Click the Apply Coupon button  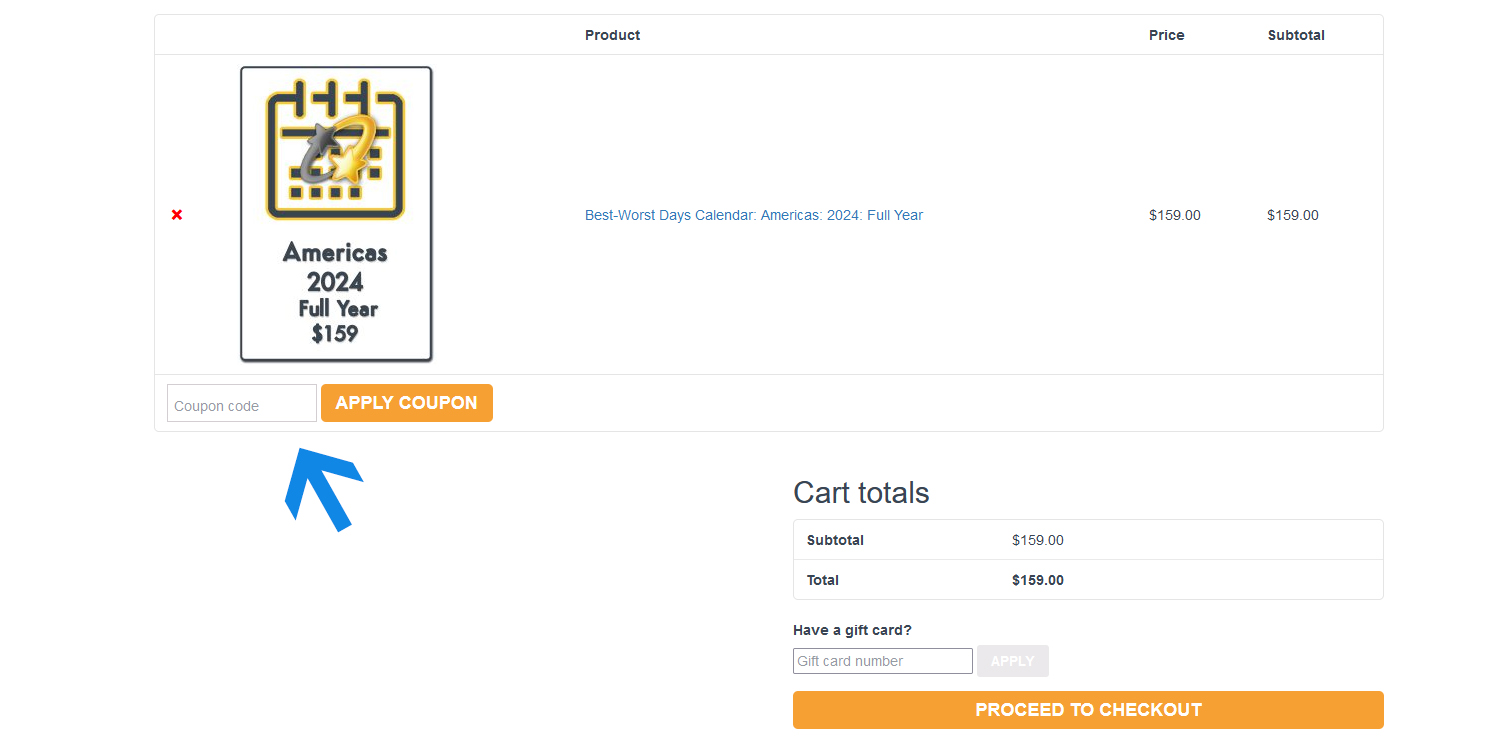tap(407, 403)
